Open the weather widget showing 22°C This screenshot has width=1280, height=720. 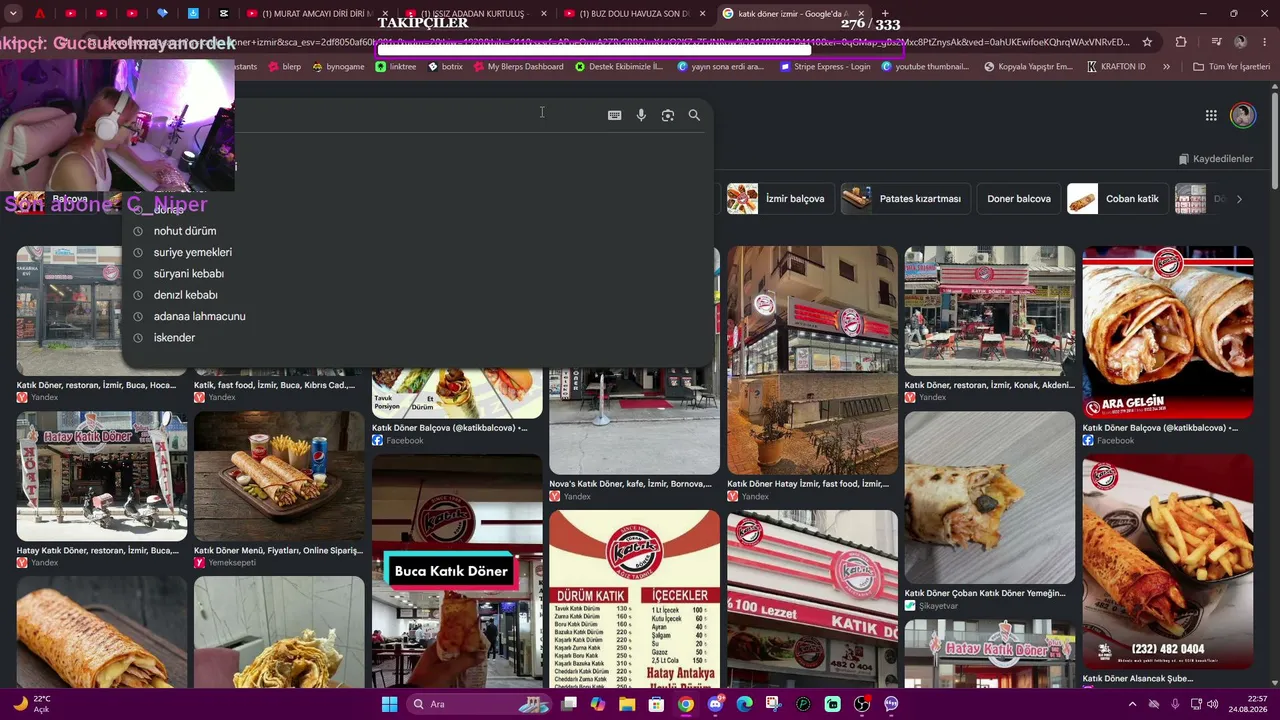point(32,704)
